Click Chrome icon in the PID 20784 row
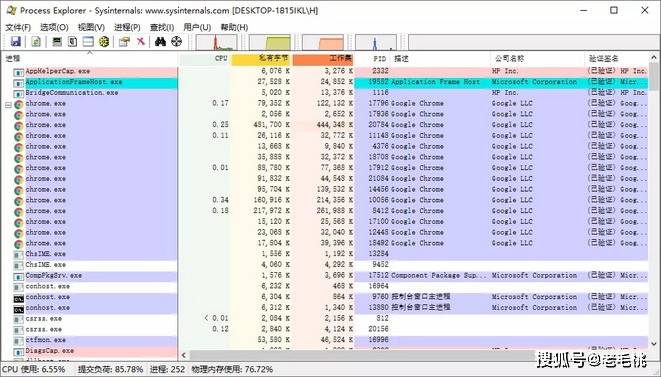 click(19, 126)
